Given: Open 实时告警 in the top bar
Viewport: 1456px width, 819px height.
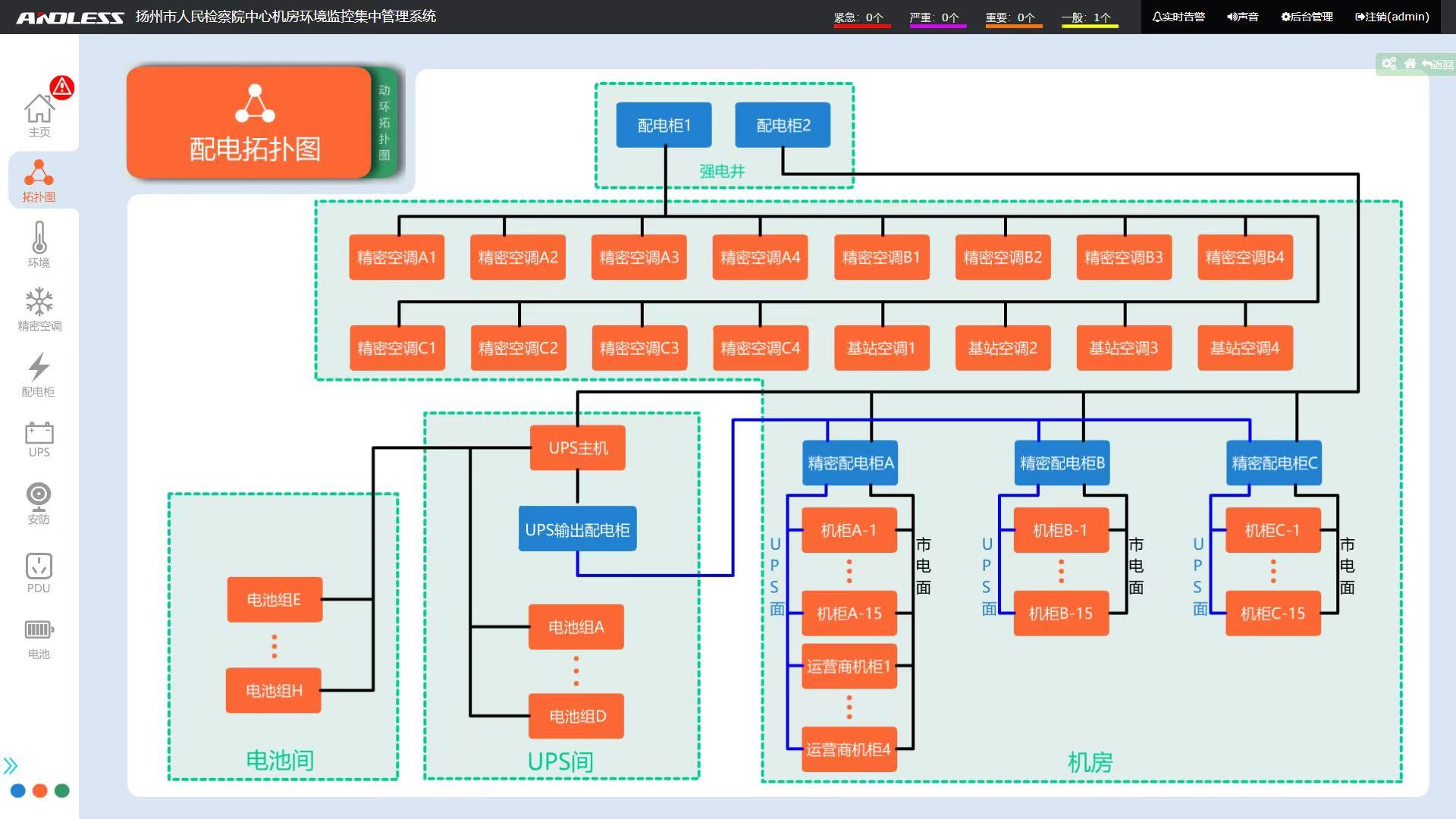Looking at the screenshot, I should coord(1178,17).
